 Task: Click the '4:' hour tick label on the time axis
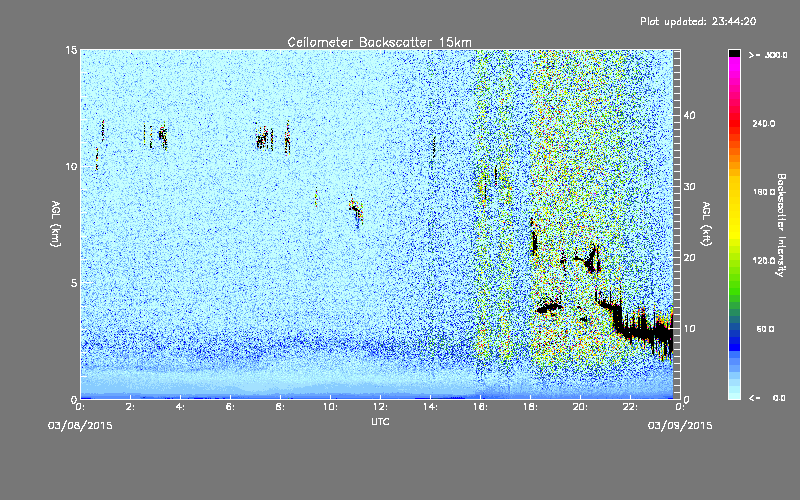181,407
